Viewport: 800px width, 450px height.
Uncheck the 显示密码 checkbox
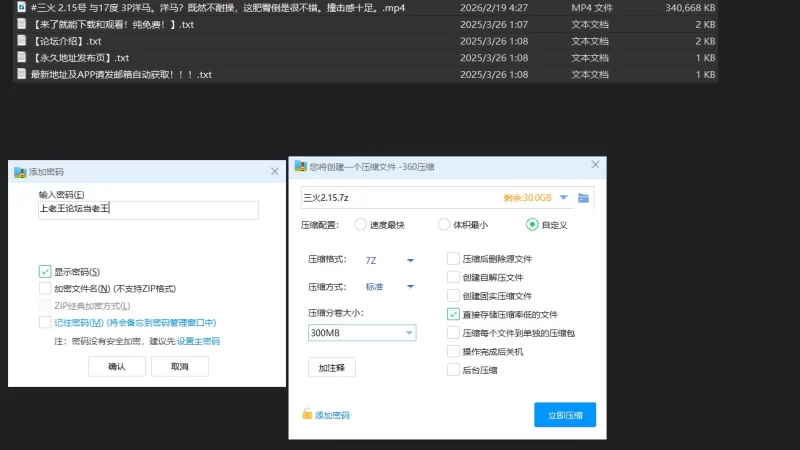(x=45, y=271)
